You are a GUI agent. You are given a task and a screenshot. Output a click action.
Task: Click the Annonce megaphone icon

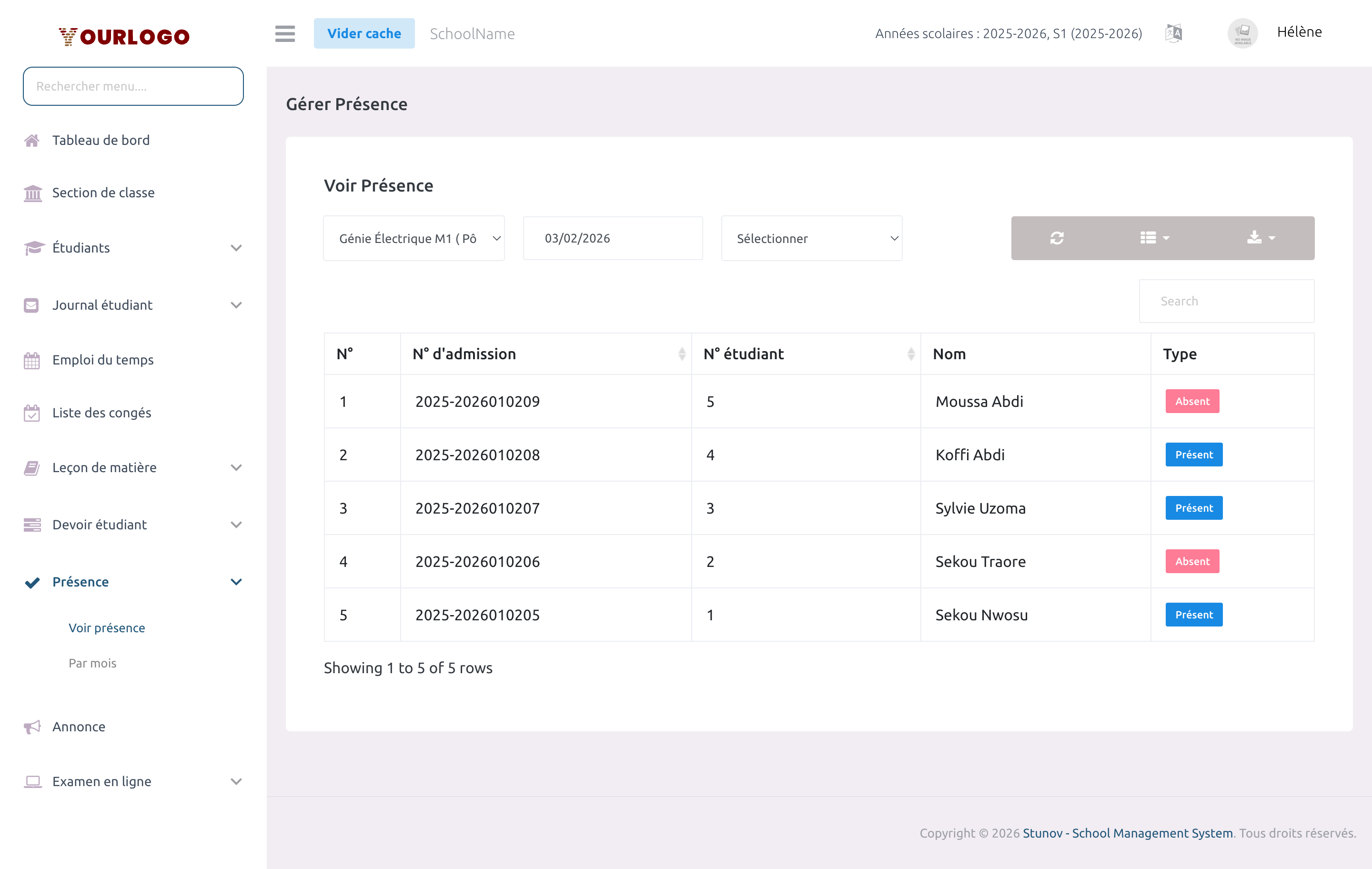pos(32,727)
